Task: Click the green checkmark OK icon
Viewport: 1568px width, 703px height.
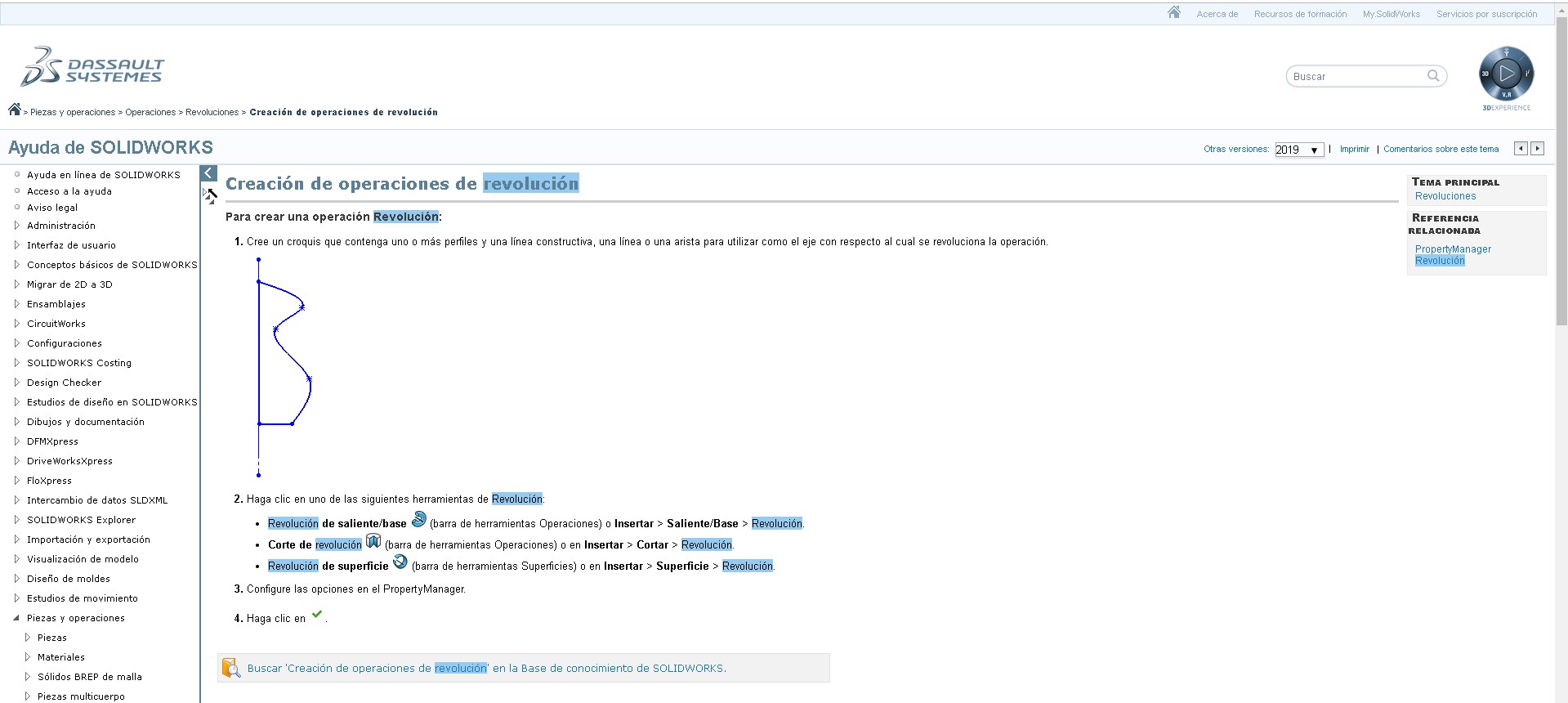Action: [317, 615]
